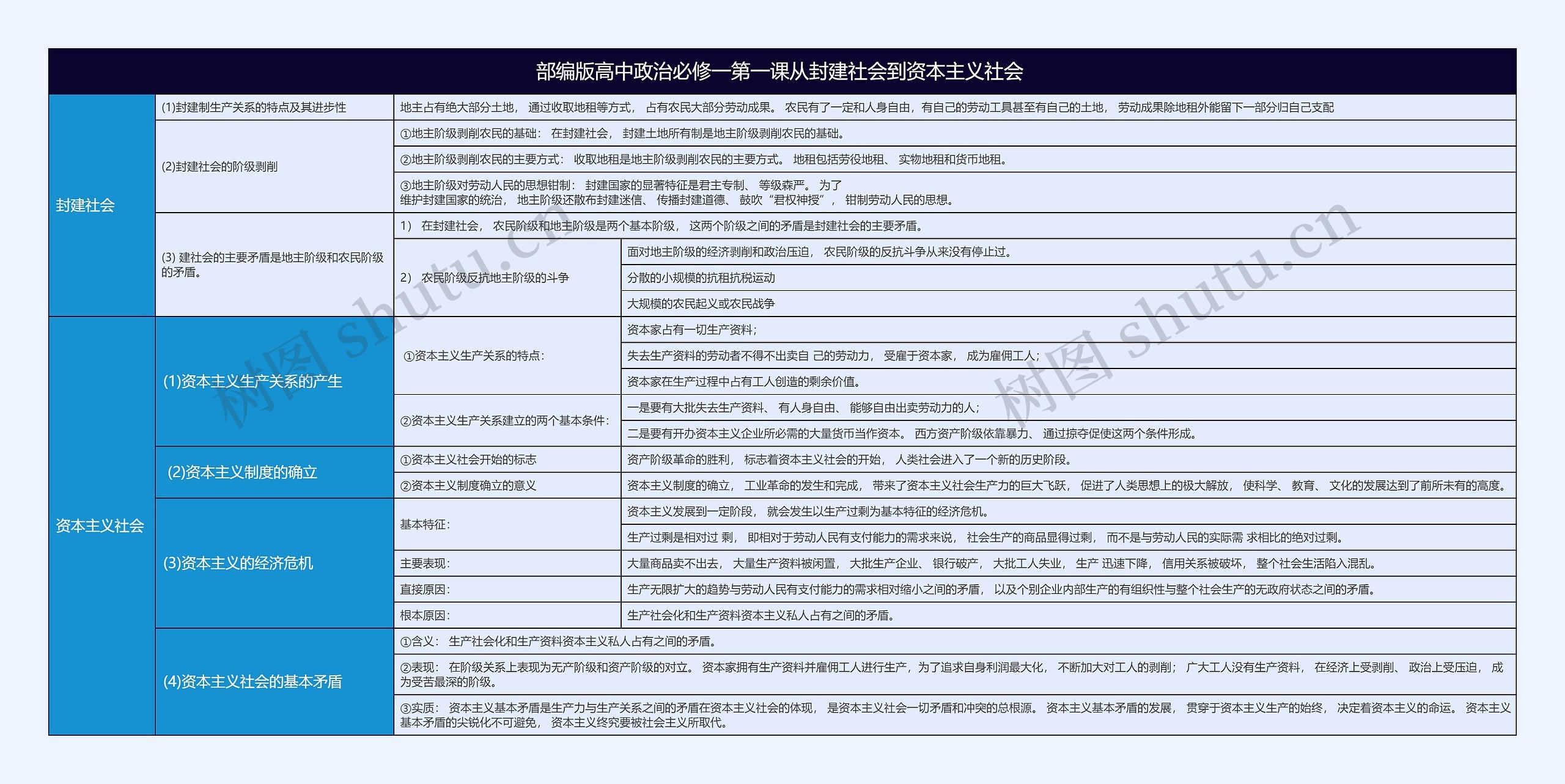Click the (3)资本主义的经济危机 cell
The height and width of the screenshot is (784, 1565).
(274, 563)
